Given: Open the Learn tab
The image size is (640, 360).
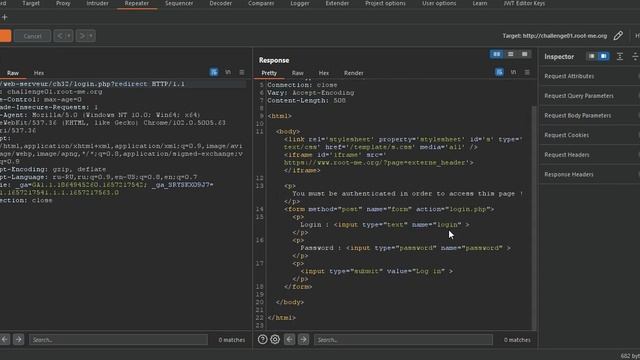Looking at the screenshot, I should pyautogui.click(x=480, y=3).
